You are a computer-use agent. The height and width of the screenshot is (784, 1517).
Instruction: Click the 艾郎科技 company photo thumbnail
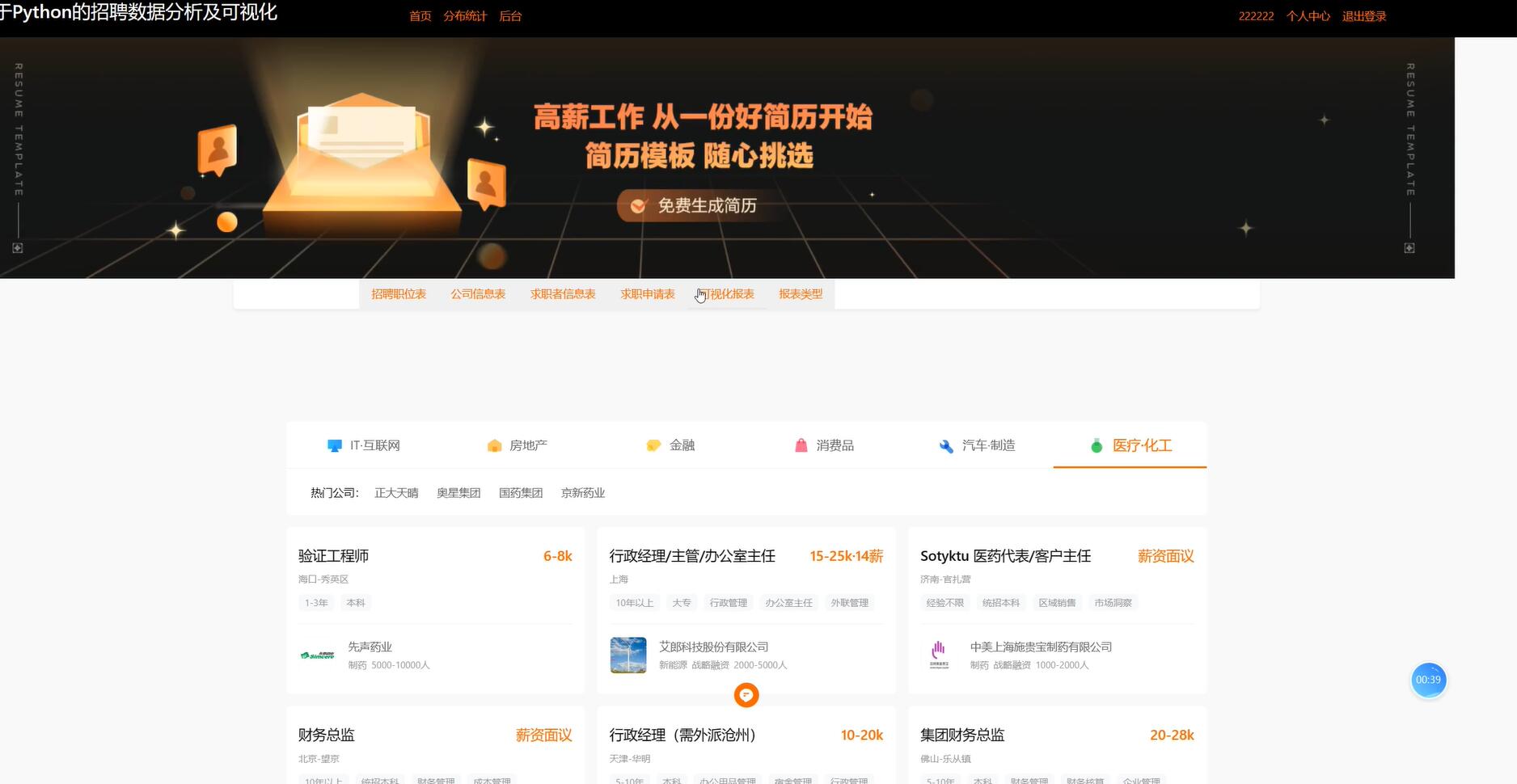[x=628, y=655]
